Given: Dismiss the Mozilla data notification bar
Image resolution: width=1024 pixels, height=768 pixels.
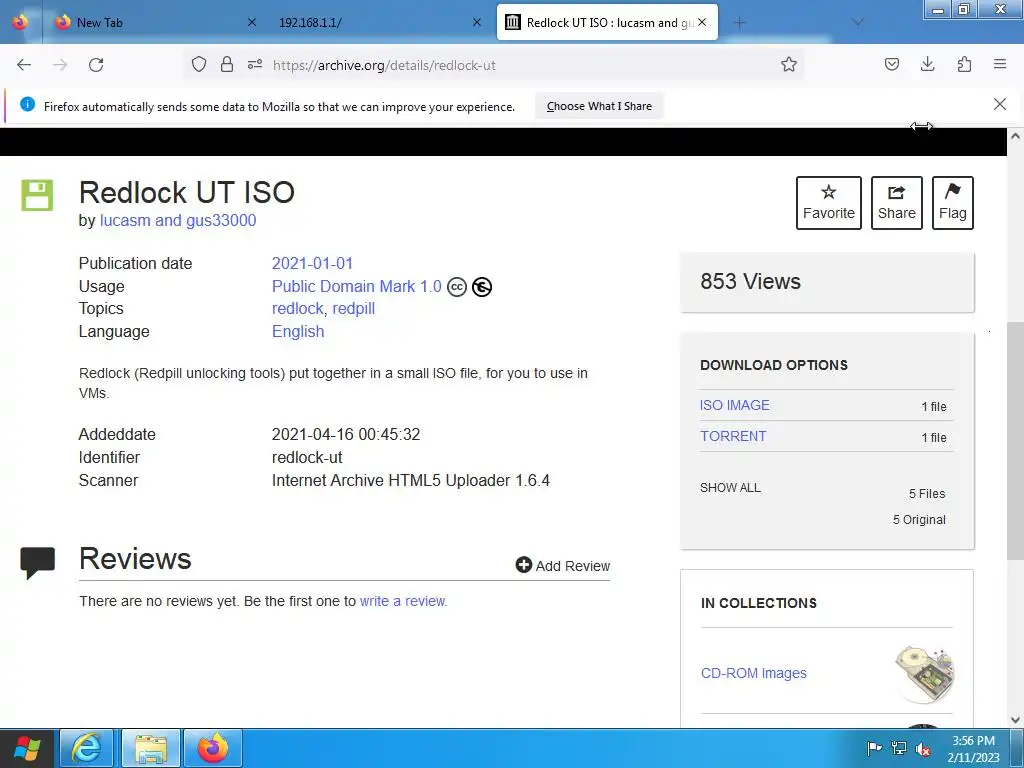Looking at the screenshot, I should (x=1000, y=104).
